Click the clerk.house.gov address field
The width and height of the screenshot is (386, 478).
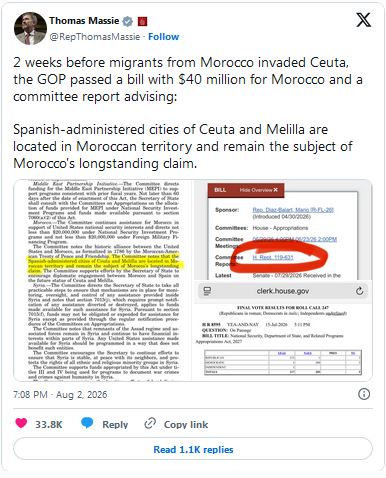(x=283, y=291)
